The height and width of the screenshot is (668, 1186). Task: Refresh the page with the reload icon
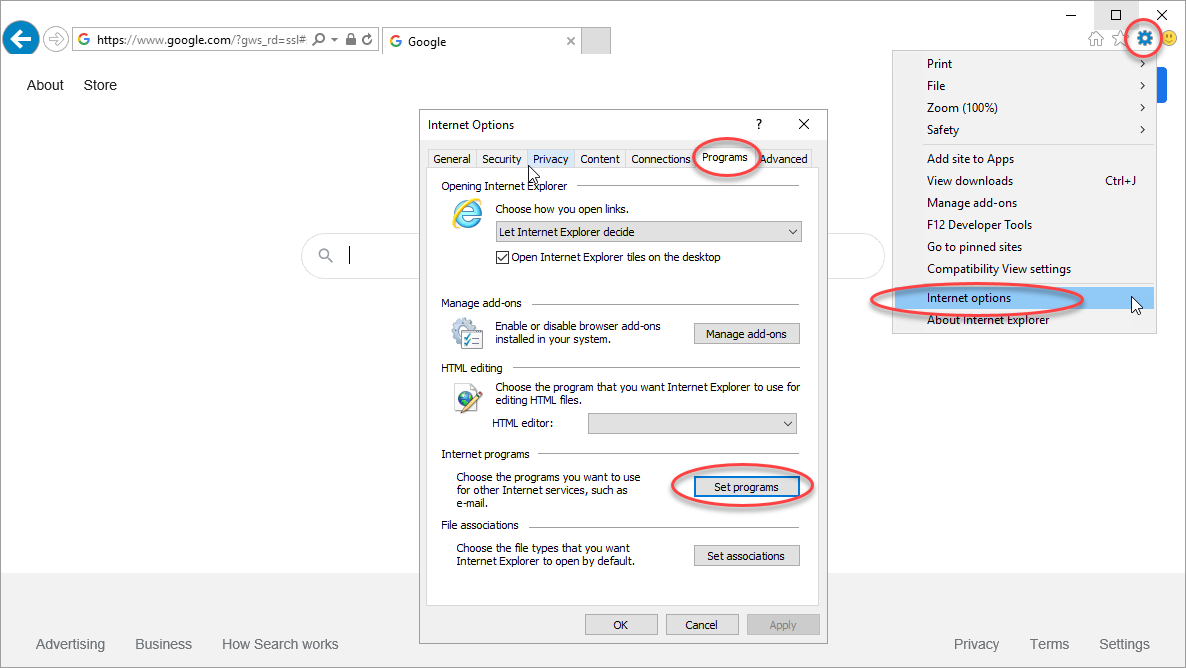tap(368, 39)
